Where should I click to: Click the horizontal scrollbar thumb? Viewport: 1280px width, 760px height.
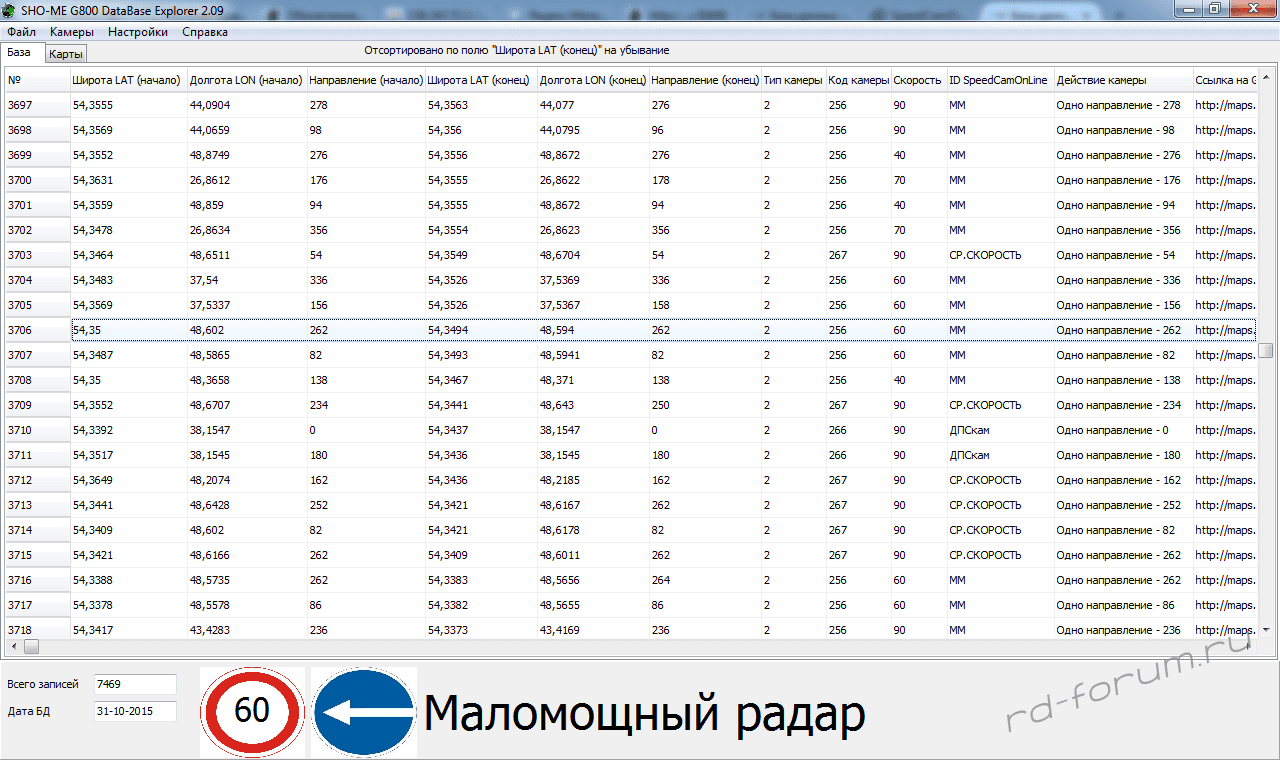pyautogui.click(x=31, y=647)
